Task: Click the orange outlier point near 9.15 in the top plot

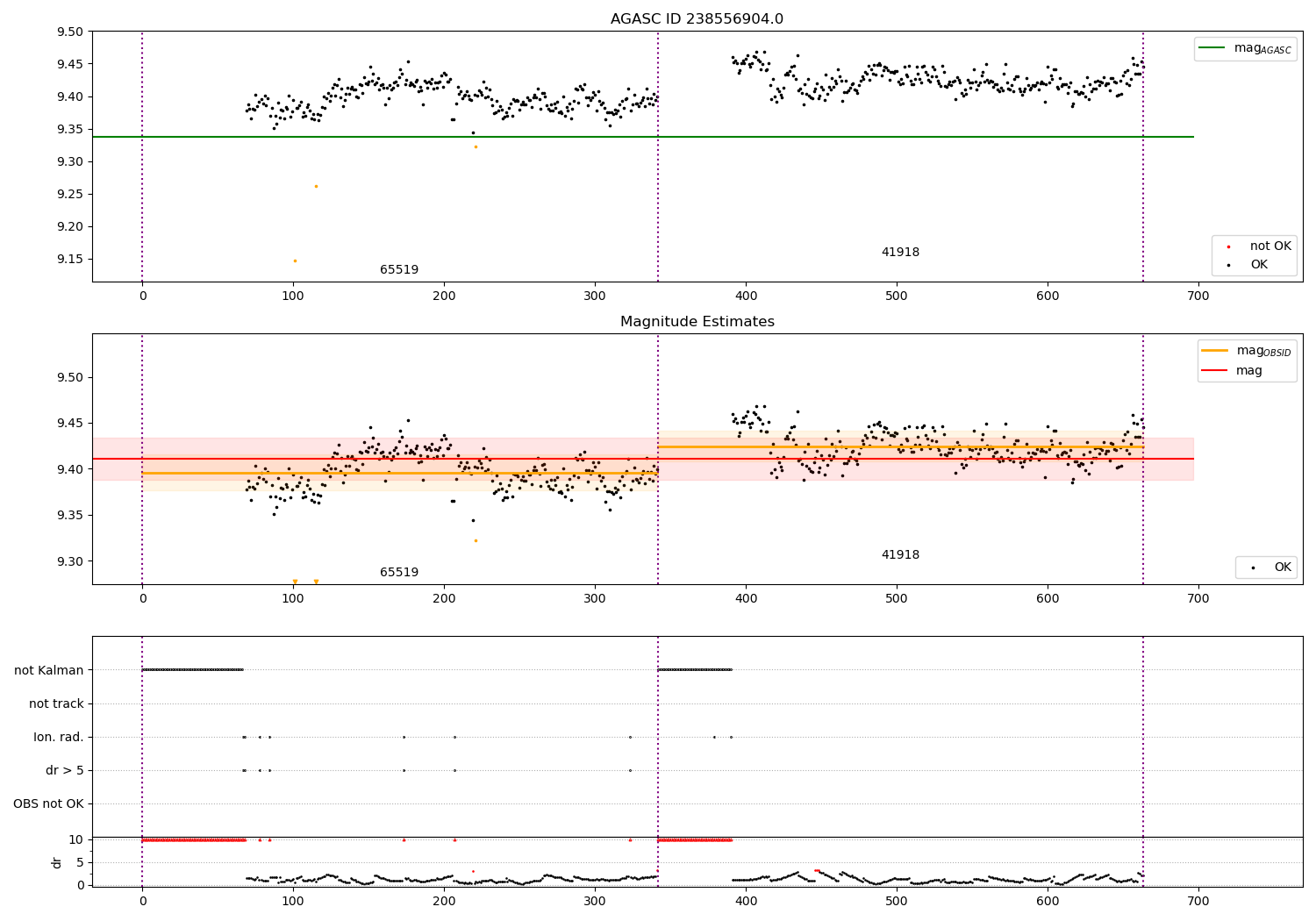Action: point(295,261)
